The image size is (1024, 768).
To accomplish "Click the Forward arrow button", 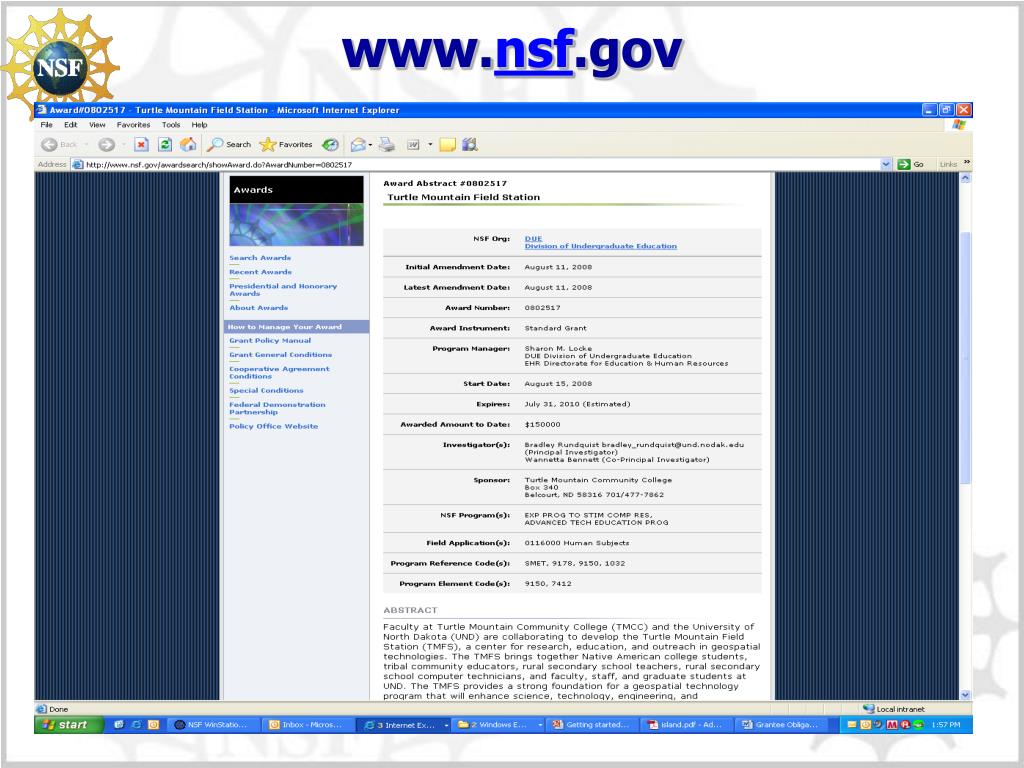I will point(106,145).
